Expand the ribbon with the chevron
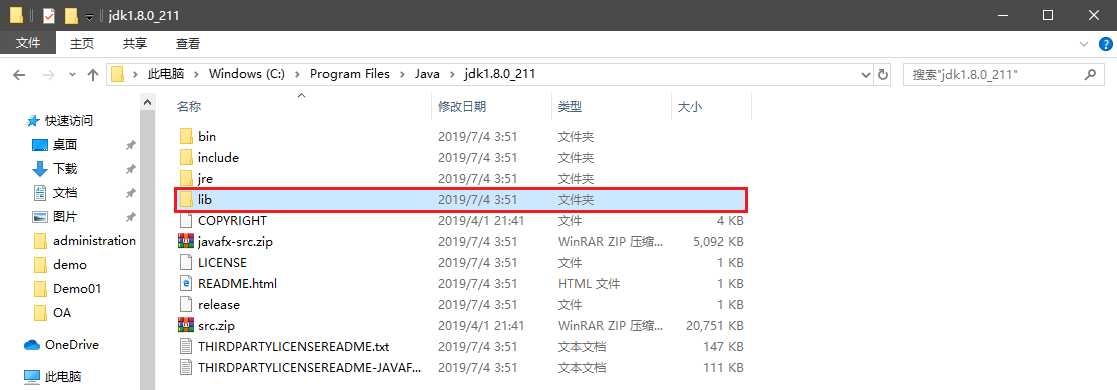1117x390 pixels. (1084, 44)
